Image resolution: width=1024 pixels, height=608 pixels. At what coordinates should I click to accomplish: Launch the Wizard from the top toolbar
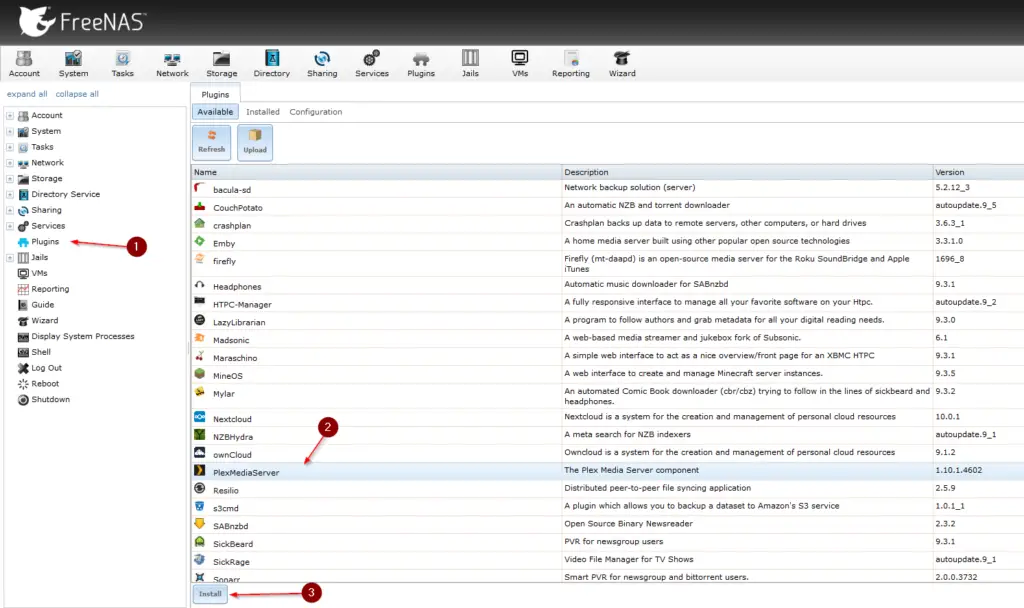pyautogui.click(x=622, y=64)
